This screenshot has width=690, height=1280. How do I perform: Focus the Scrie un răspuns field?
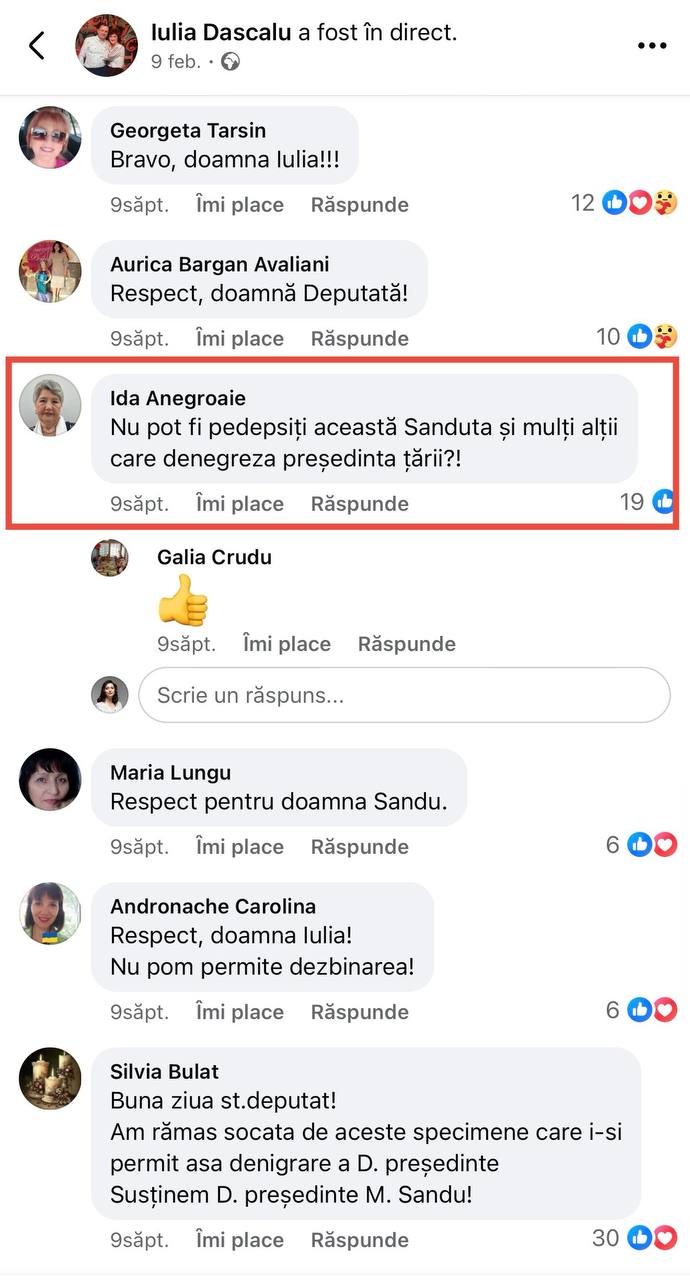[404, 695]
